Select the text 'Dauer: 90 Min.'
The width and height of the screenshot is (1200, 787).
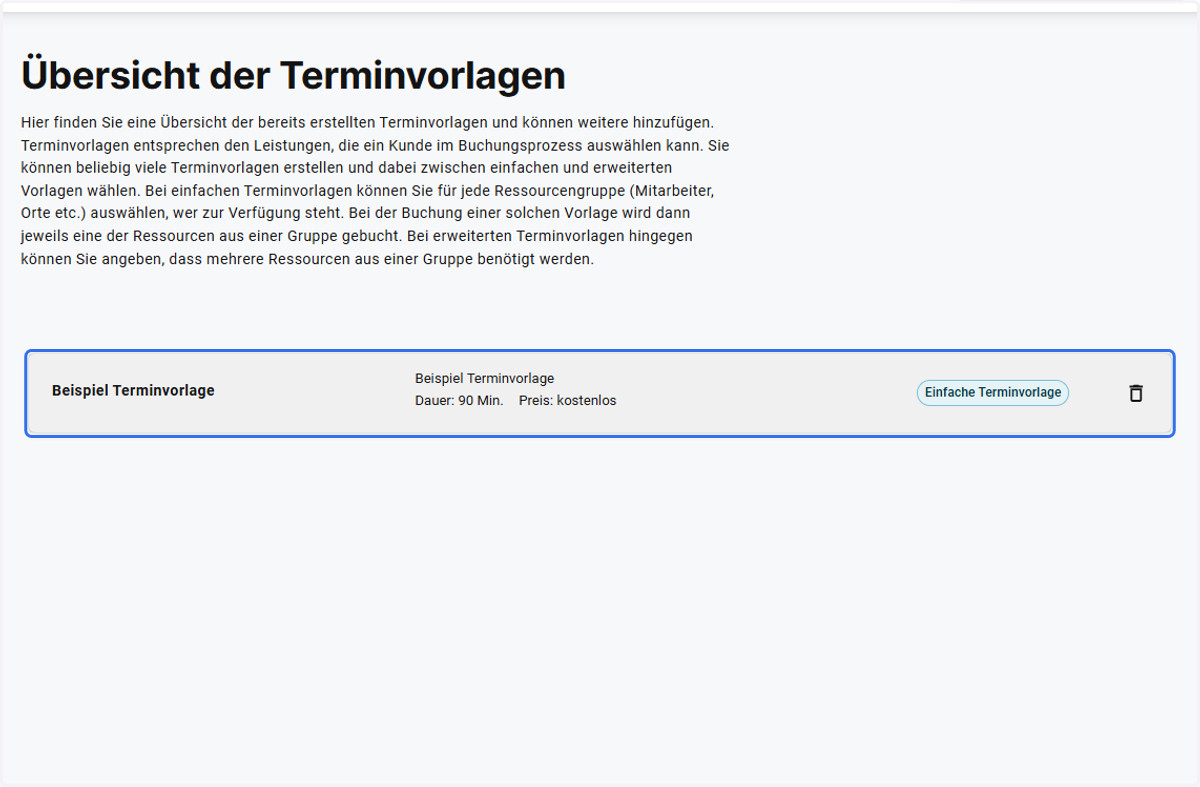pyautogui.click(x=459, y=401)
